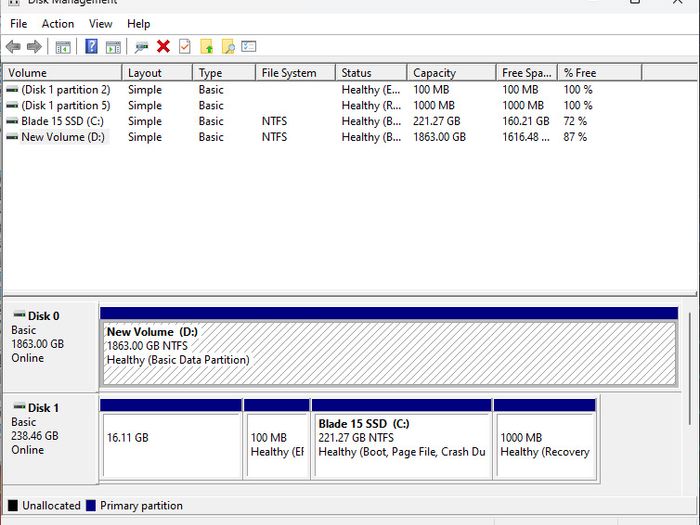The height and width of the screenshot is (525, 700).
Task: Click the folder with green arrow icon
Action: click(x=207, y=46)
